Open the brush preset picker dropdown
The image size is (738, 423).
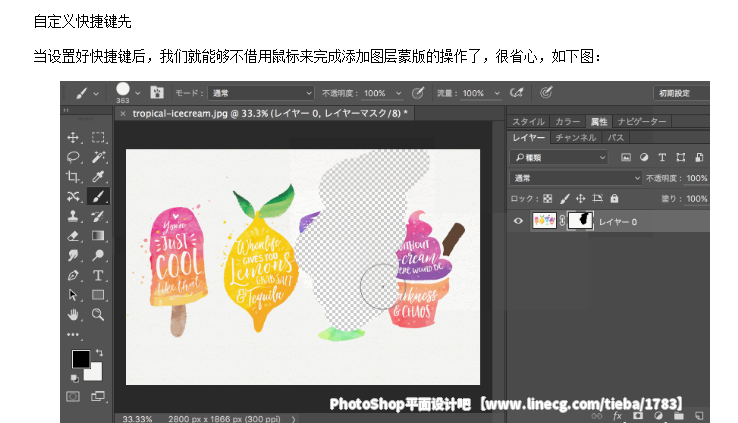point(137,93)
